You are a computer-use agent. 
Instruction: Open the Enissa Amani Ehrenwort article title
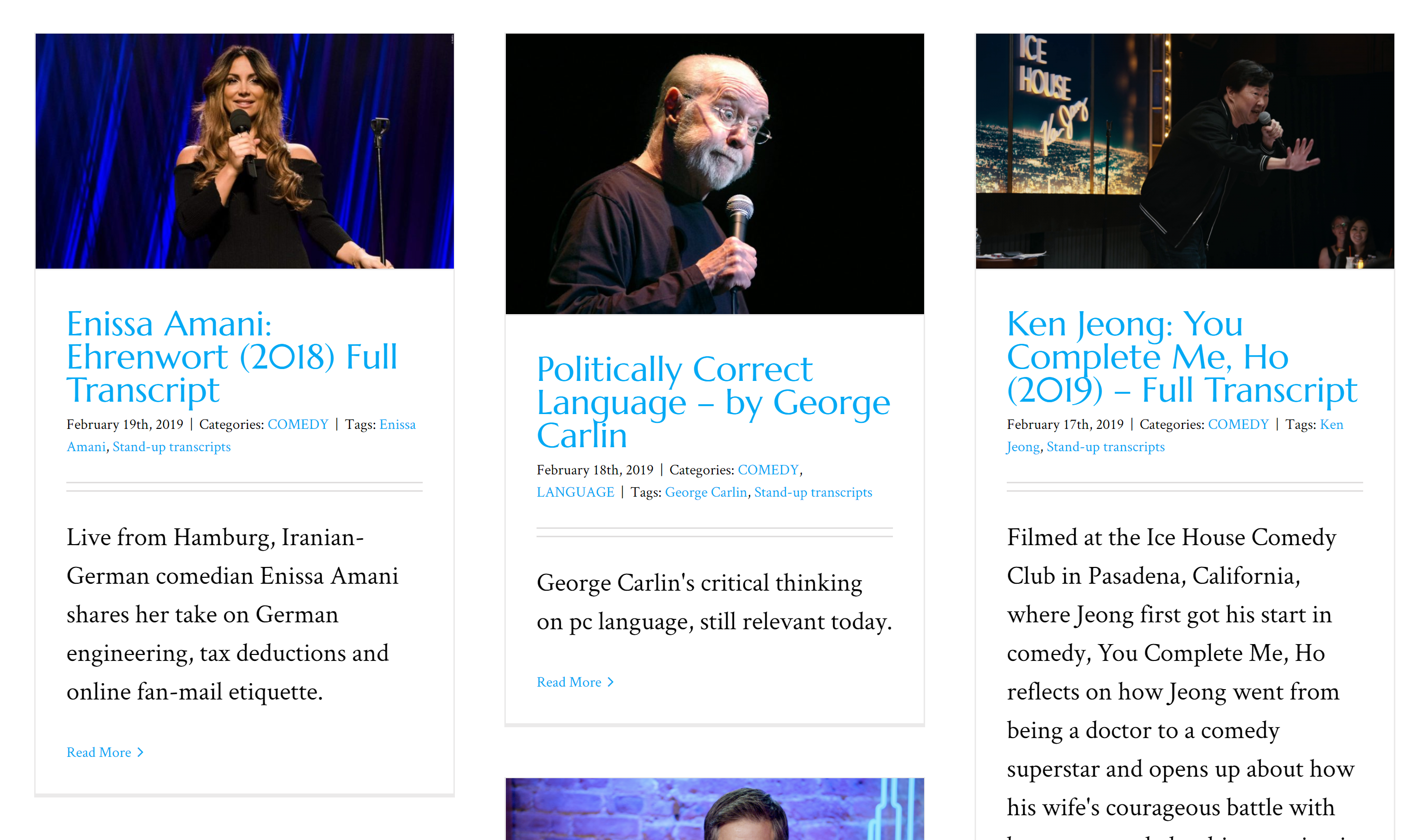pos(231,357)
